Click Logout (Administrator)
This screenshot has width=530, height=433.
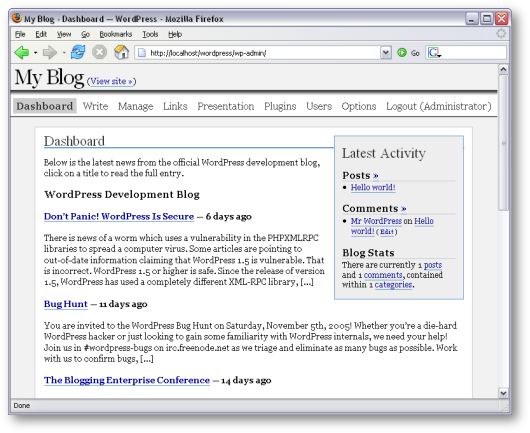tap(439, 106)
